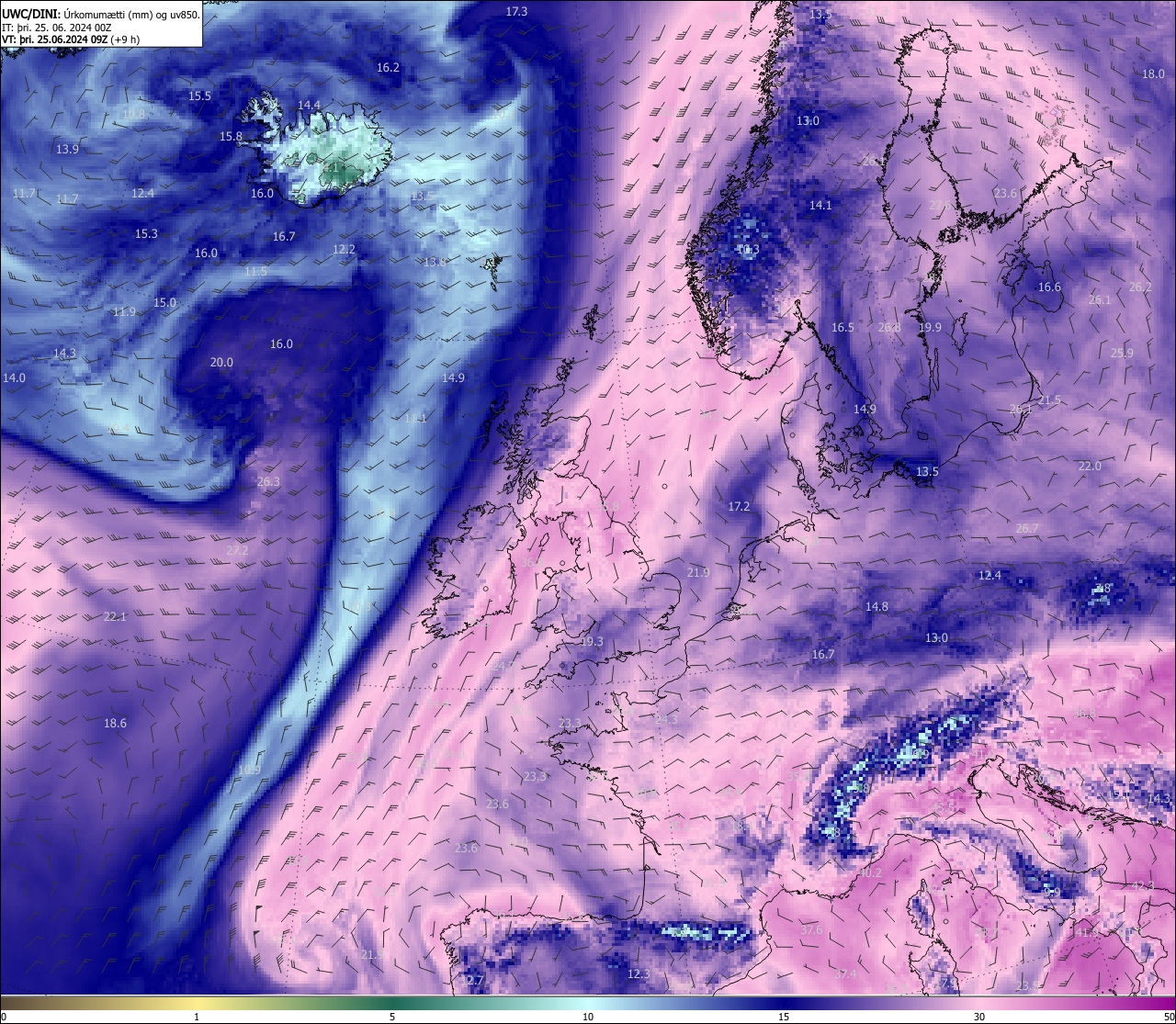Click the colorbar tick label 10
This screenshot has width=1176, height=1024.
coord(588,1017)
